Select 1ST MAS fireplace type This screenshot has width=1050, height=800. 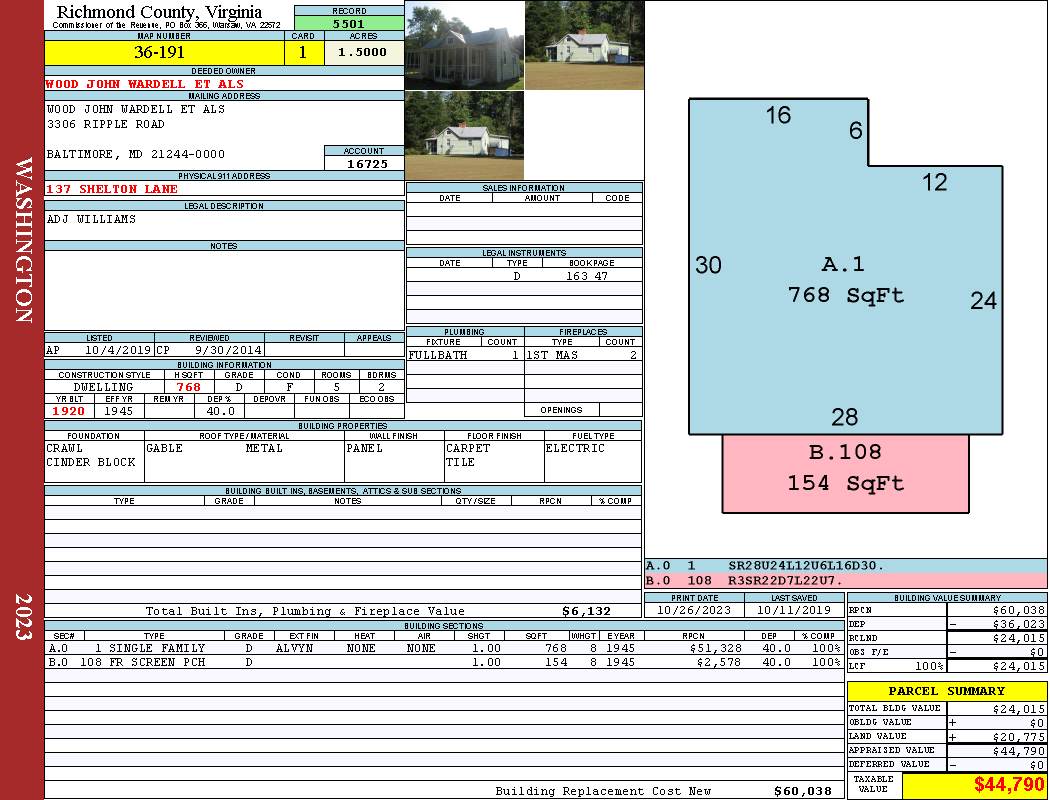pos(552,355)
